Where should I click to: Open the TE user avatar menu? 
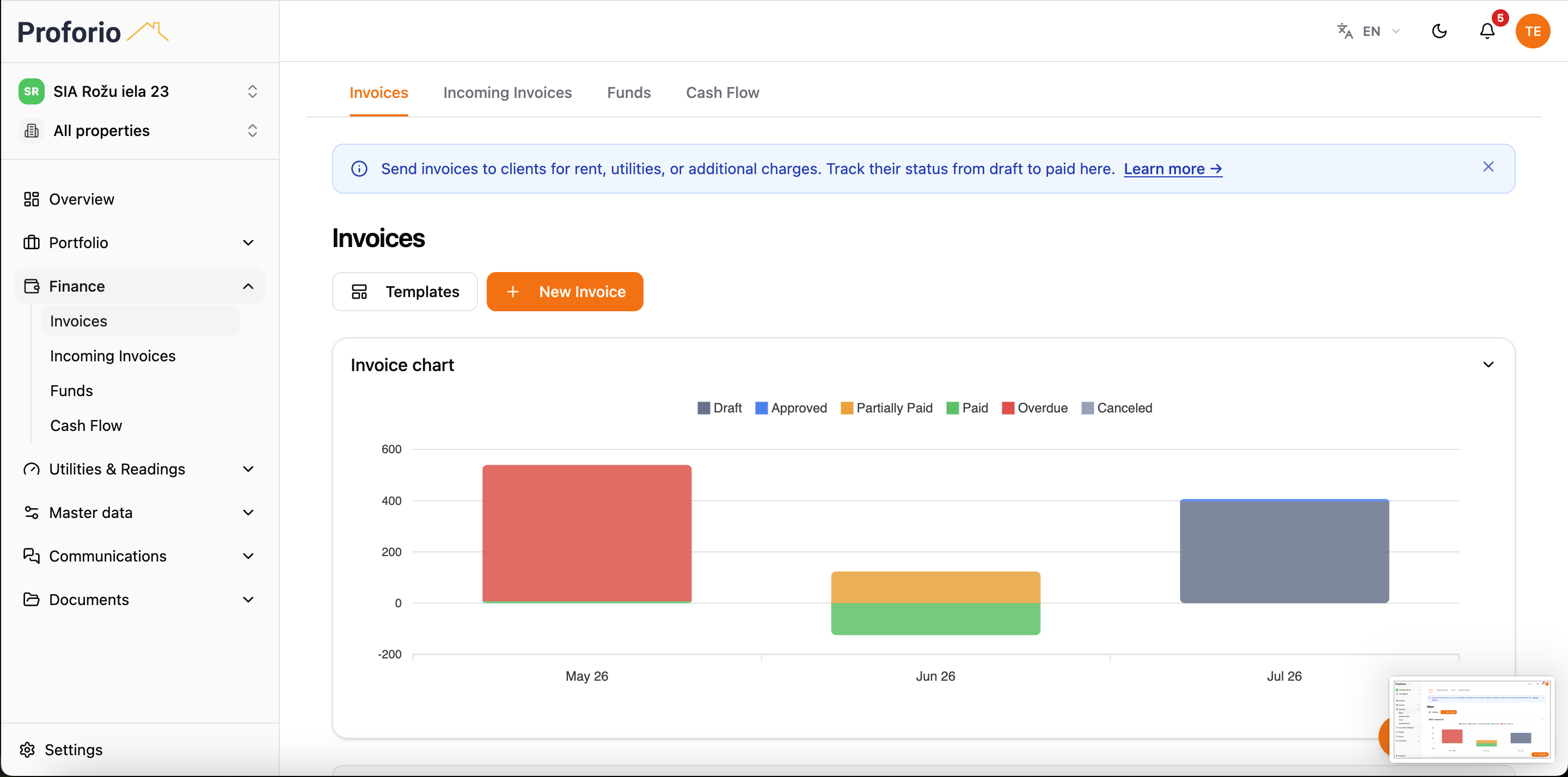click(x=1533, y=31)
